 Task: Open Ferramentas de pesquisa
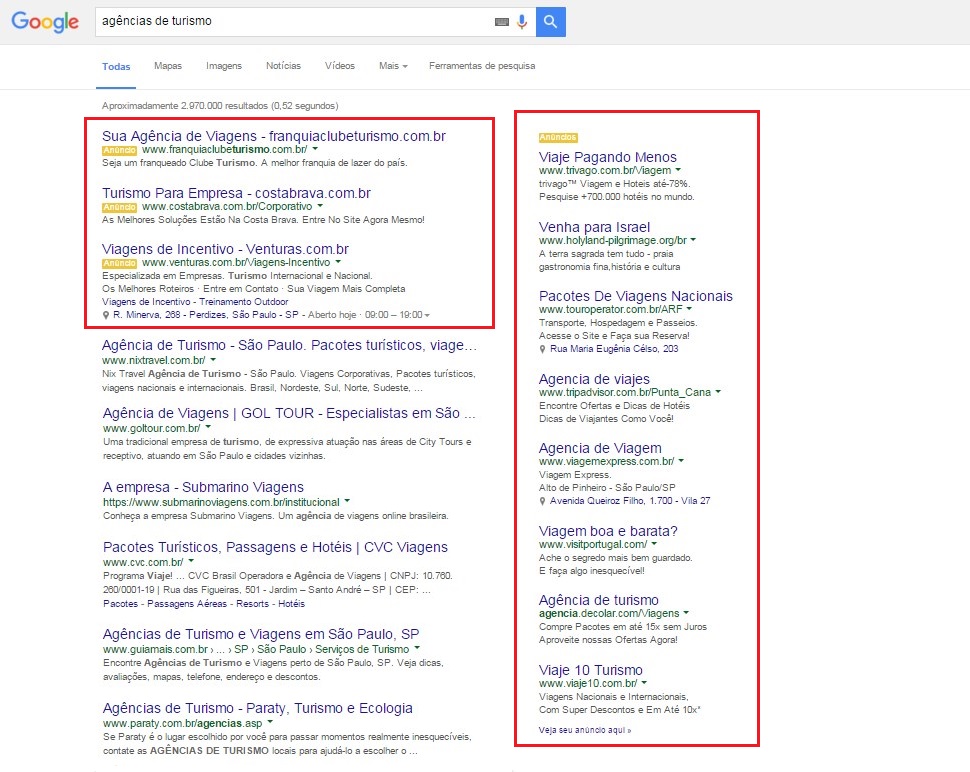482,66
